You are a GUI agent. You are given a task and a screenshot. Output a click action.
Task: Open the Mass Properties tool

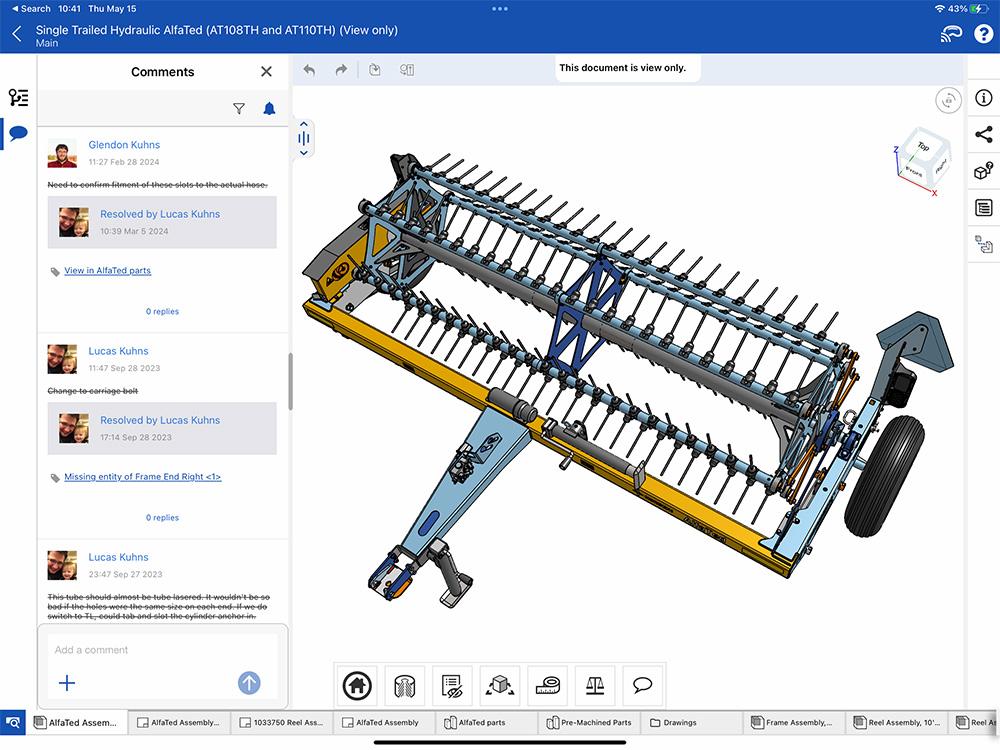click(x=595, y=686)
